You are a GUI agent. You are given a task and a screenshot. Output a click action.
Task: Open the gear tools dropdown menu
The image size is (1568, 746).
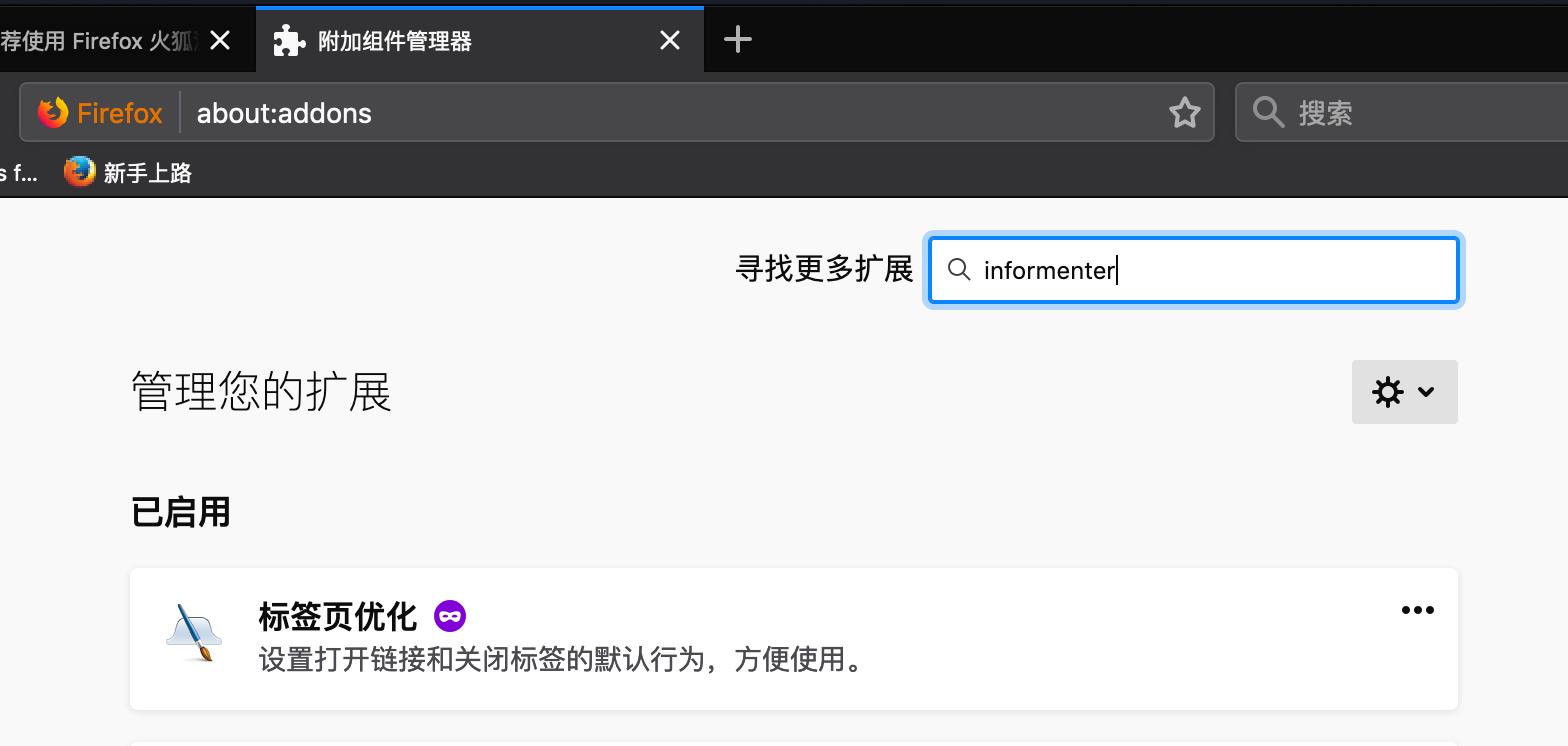(x=1404, y=392)
